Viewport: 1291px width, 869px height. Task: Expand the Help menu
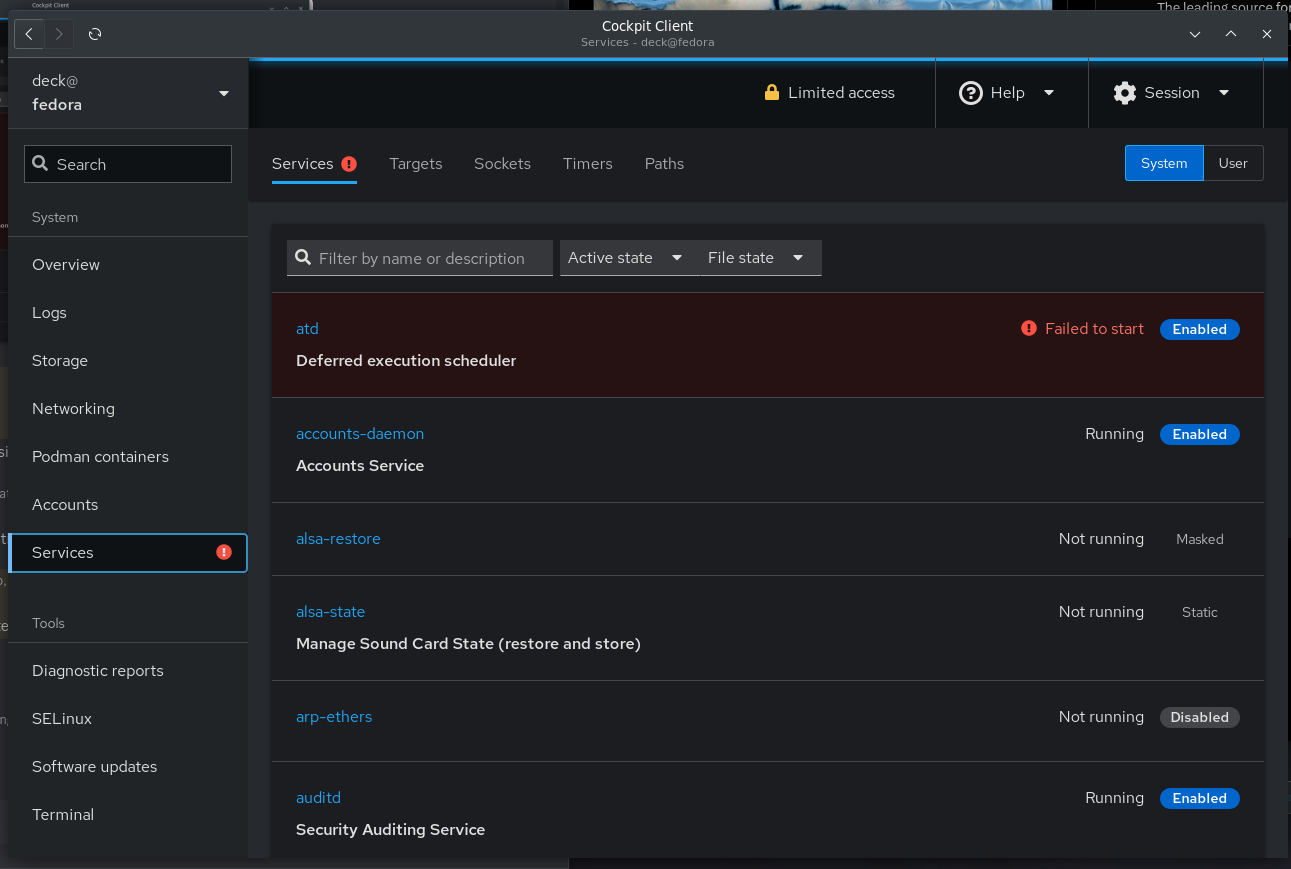[1011, 93]
